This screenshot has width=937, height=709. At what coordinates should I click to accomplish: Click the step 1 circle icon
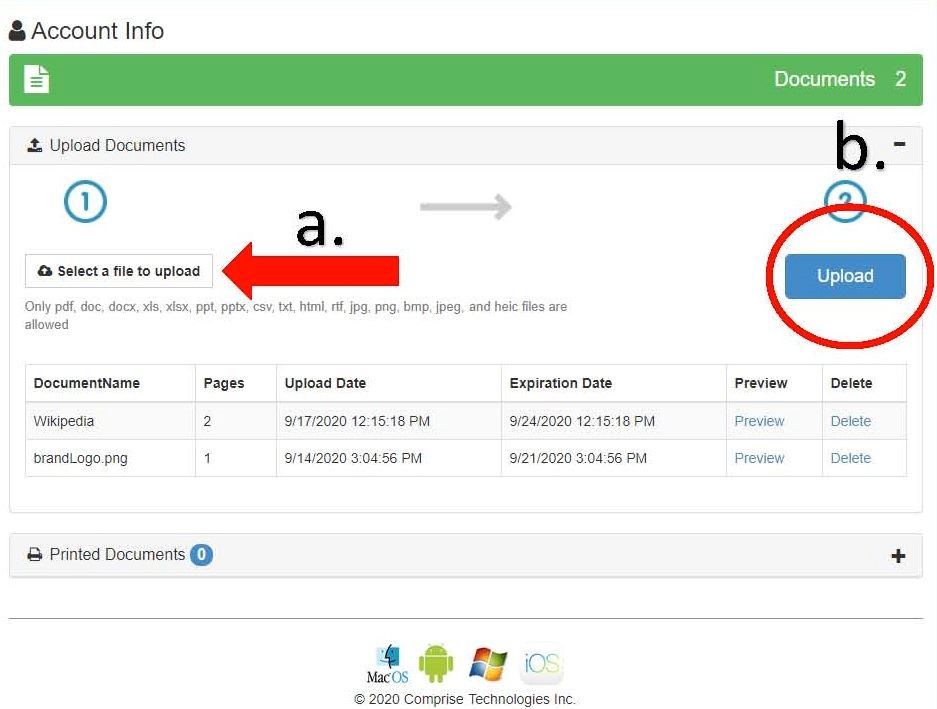point(85,203)
